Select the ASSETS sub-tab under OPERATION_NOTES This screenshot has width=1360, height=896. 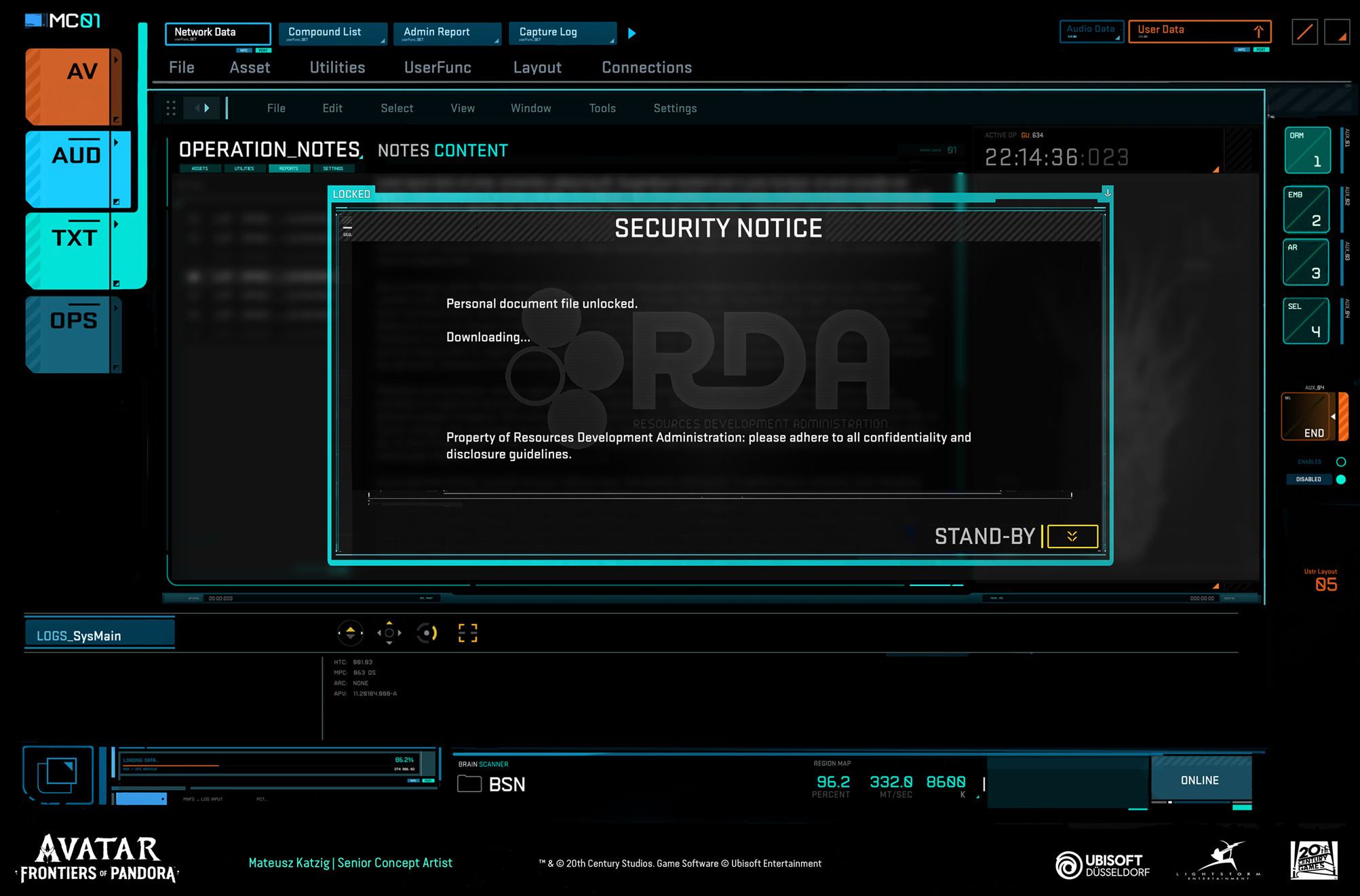pos(200,168)
